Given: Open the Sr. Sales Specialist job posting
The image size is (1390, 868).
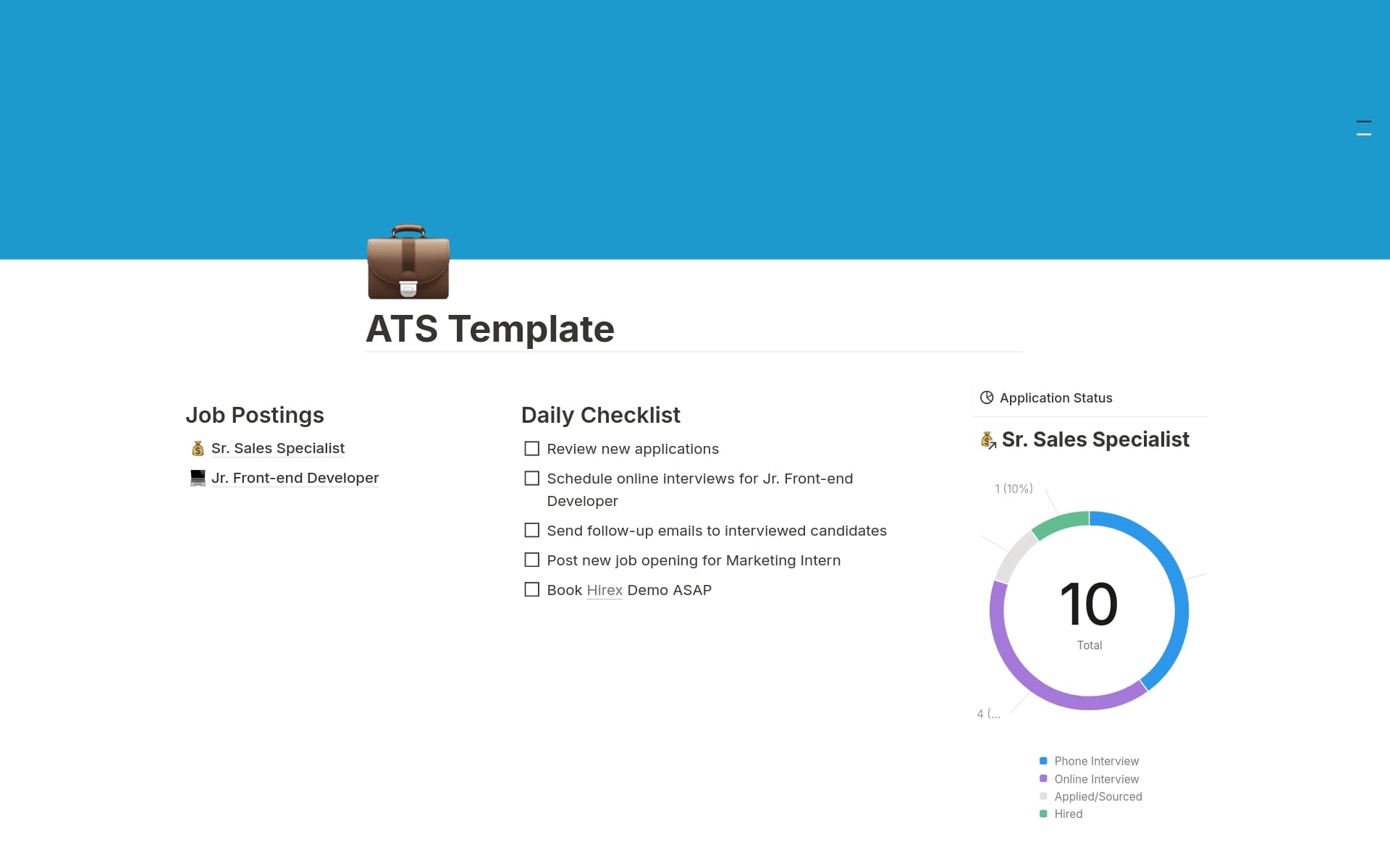Looking at the screenshot, I should point(278,449).
